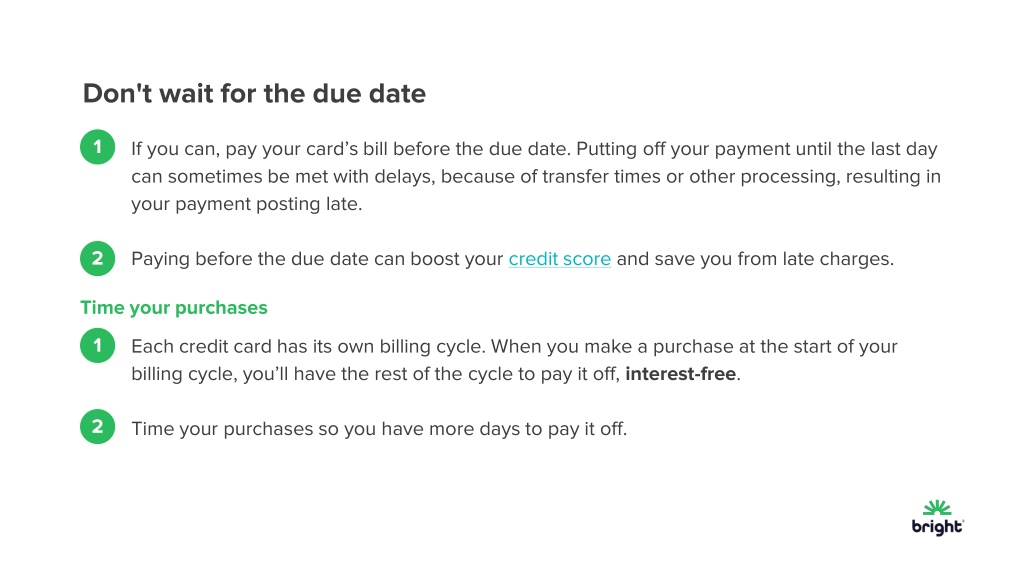Click green circle 1 beside "Each credit card"
Screen dimensions: 1024x576
coord(98,345)
